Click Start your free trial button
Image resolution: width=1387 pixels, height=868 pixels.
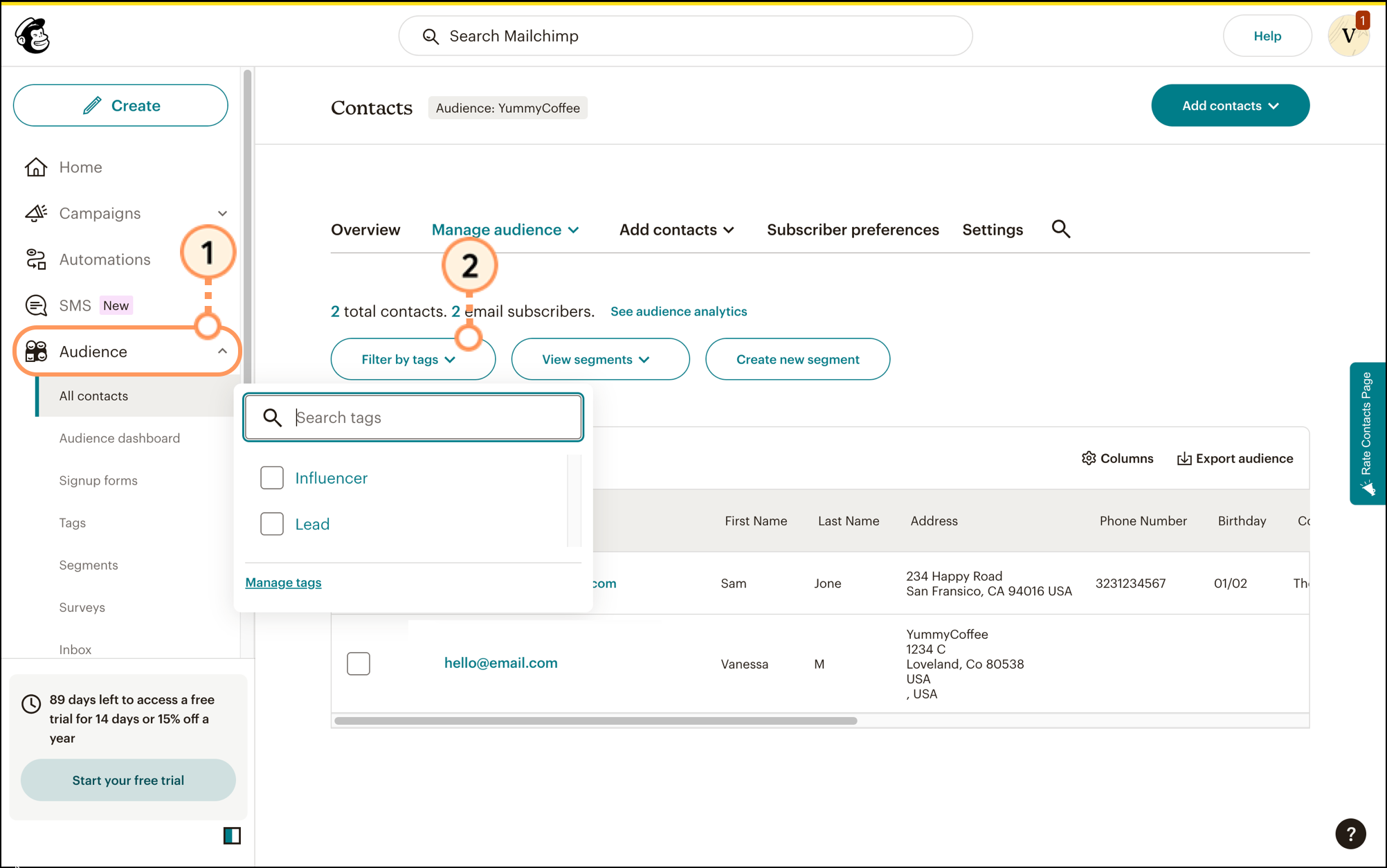[x=128, y=780]
